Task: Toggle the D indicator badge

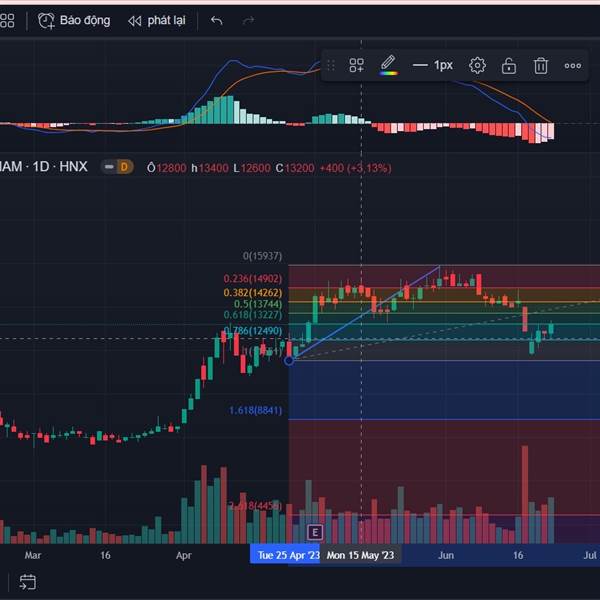Action: coord(124,167)
